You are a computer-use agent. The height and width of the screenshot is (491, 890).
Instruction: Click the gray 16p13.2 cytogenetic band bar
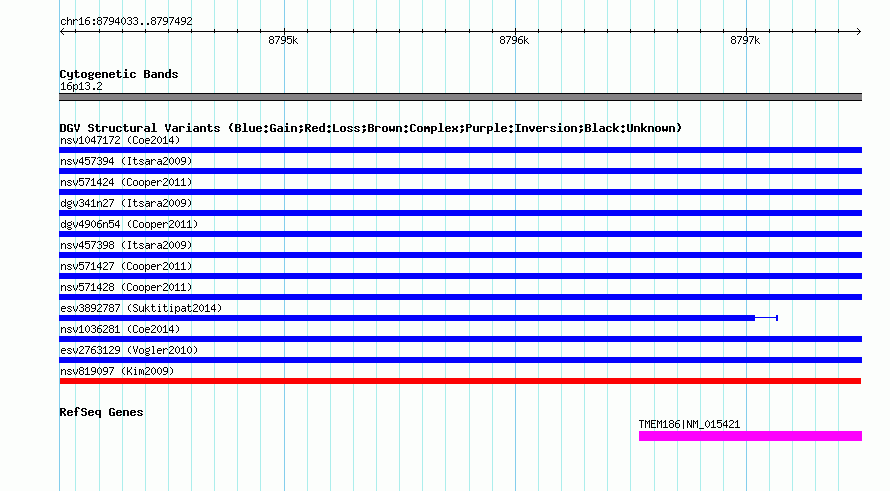[x=460, y=97]
